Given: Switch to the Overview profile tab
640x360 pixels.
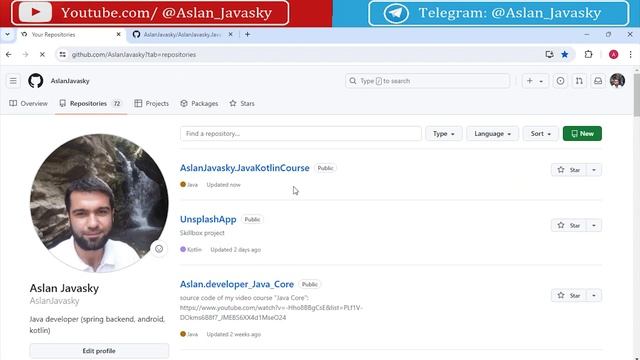Looking at the screenshot, I should coord(29,104).
